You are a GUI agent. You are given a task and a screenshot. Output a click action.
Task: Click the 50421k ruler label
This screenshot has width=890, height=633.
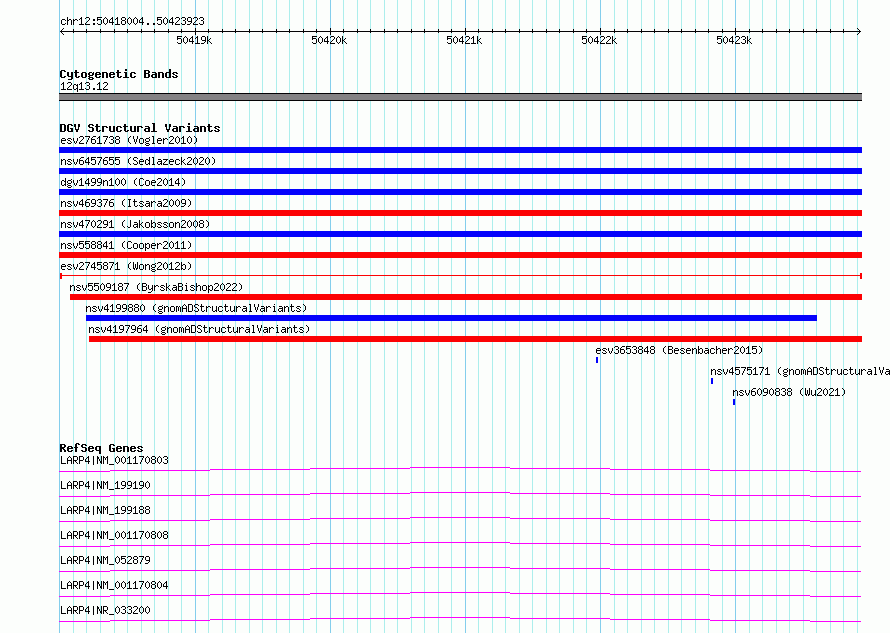click(x=464, y=40)
